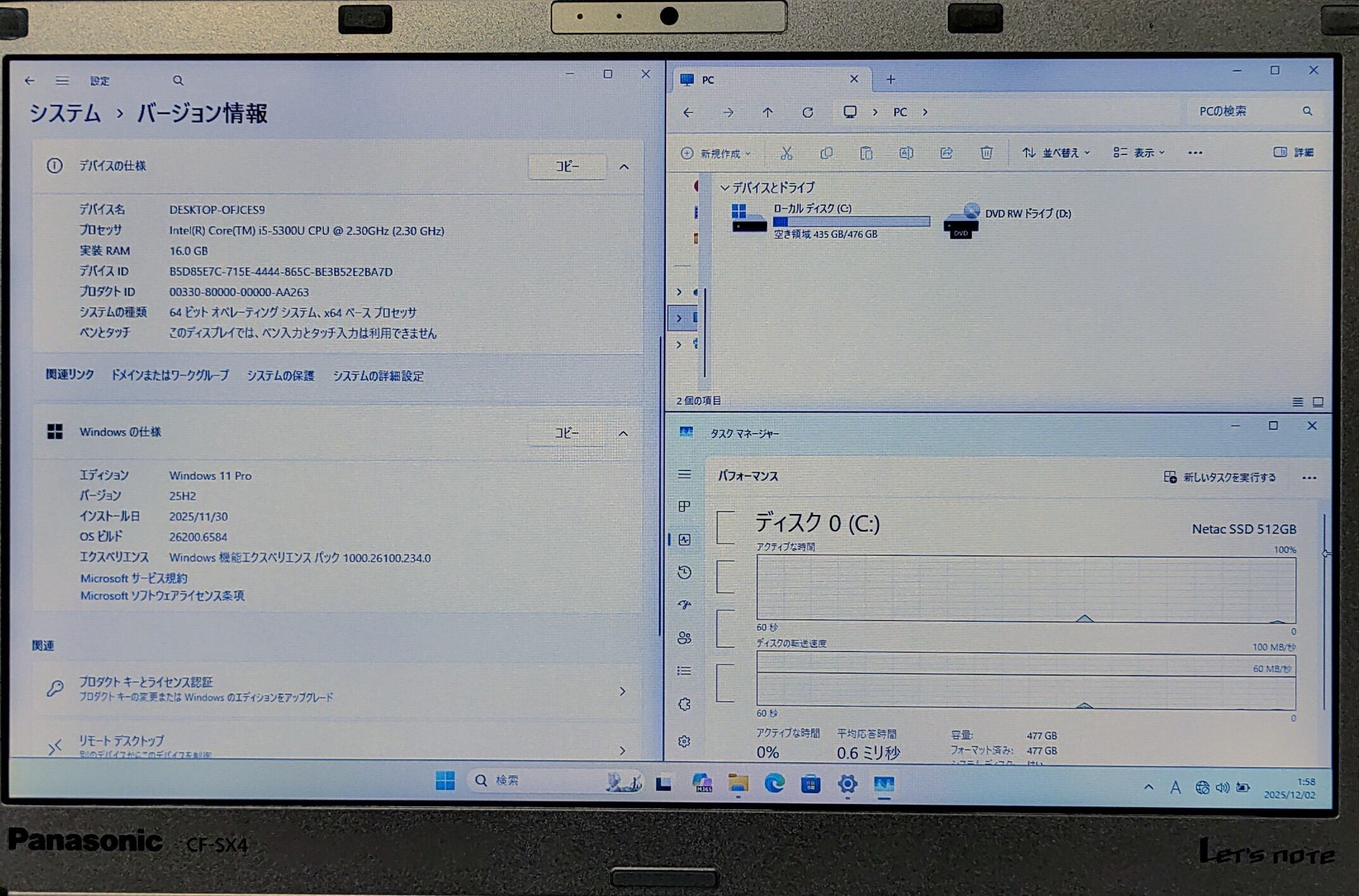Open Task Manager services icon
The image size is (1359, 896).
coord(684,704)
